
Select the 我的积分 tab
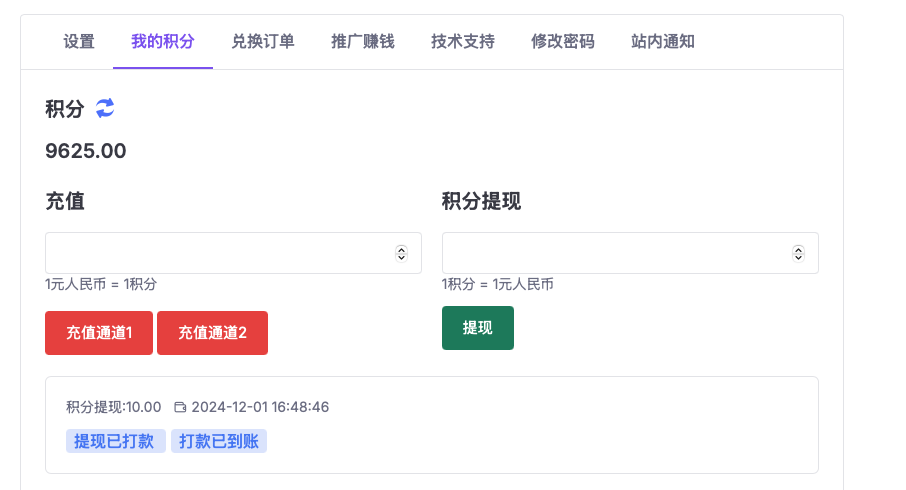(x=163, y=42)
